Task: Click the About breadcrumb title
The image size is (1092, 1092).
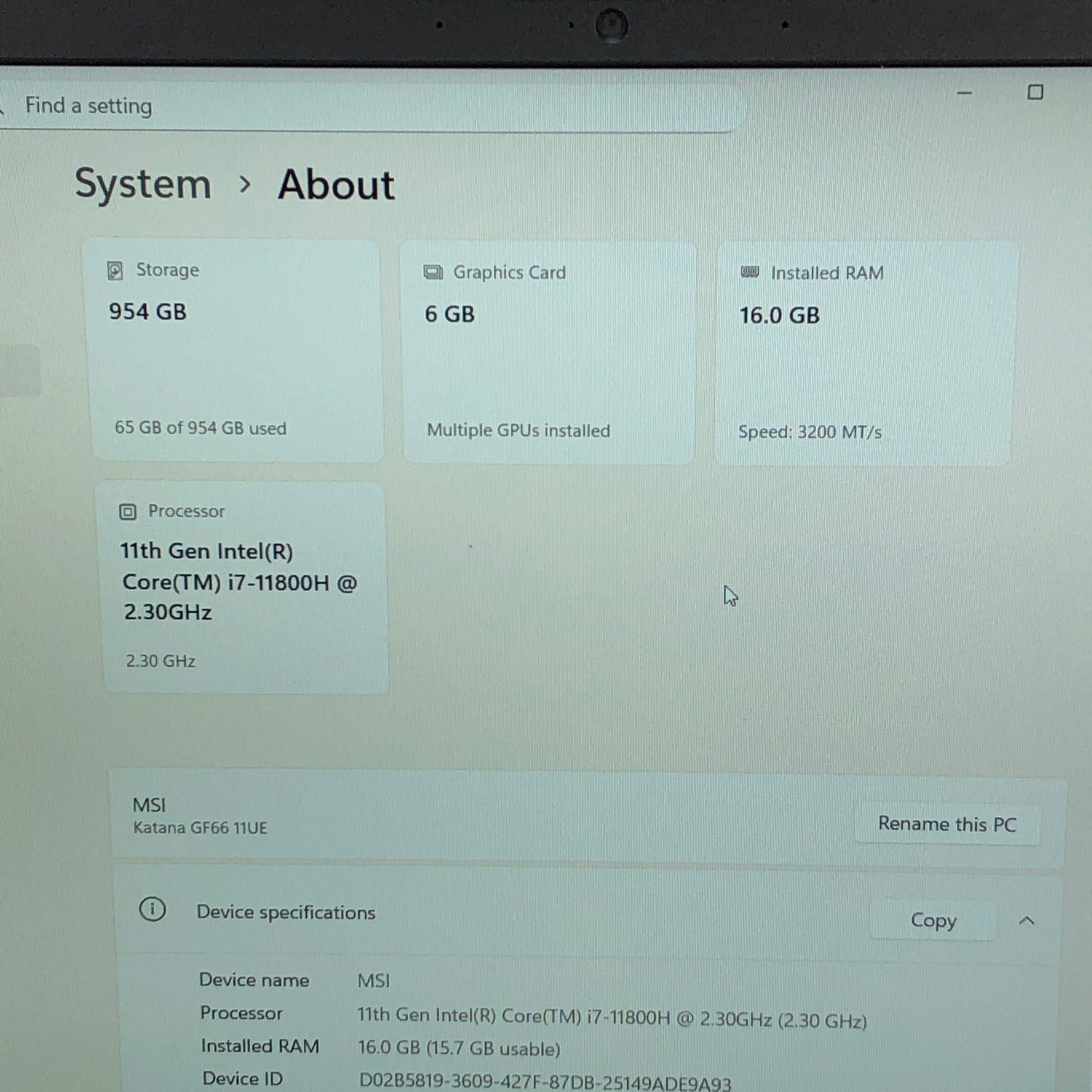Action: tap(336, 185)
